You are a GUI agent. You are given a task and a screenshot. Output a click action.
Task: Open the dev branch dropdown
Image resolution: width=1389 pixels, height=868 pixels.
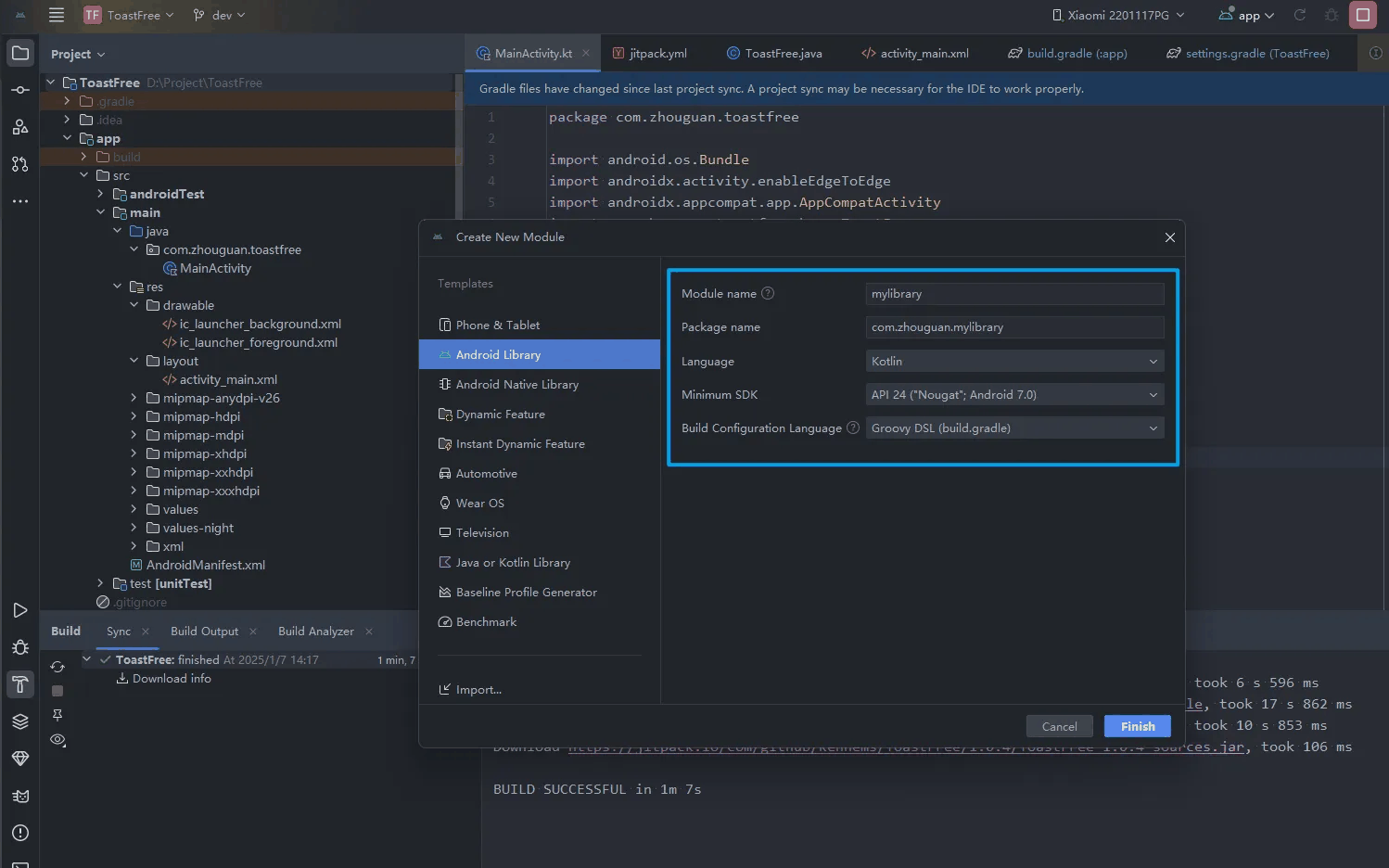(x=219, y=15)
